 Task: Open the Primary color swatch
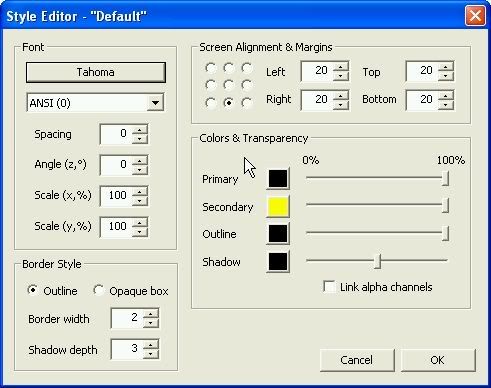278,179
